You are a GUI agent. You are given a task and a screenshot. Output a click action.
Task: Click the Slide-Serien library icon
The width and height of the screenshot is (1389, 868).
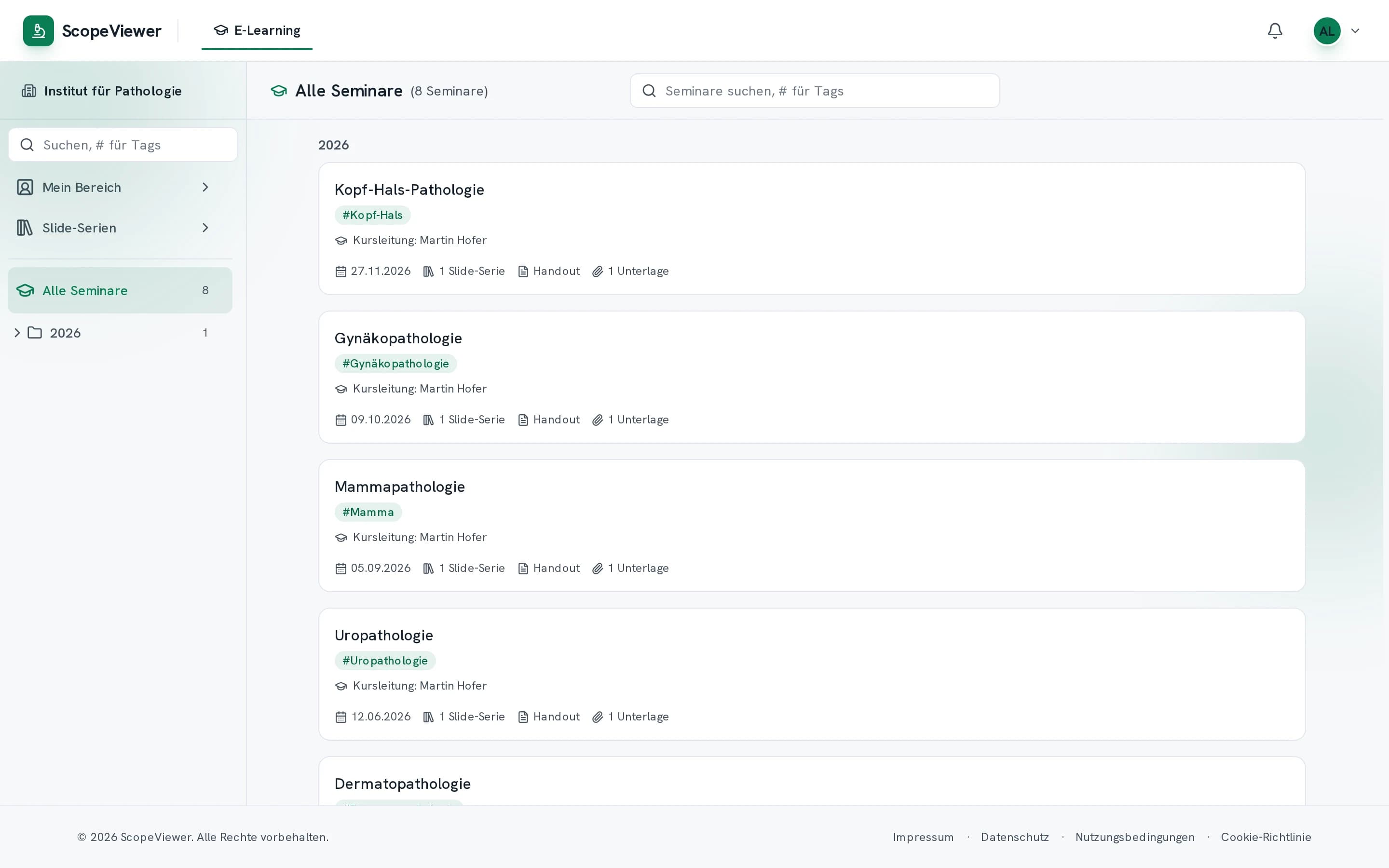25,228
